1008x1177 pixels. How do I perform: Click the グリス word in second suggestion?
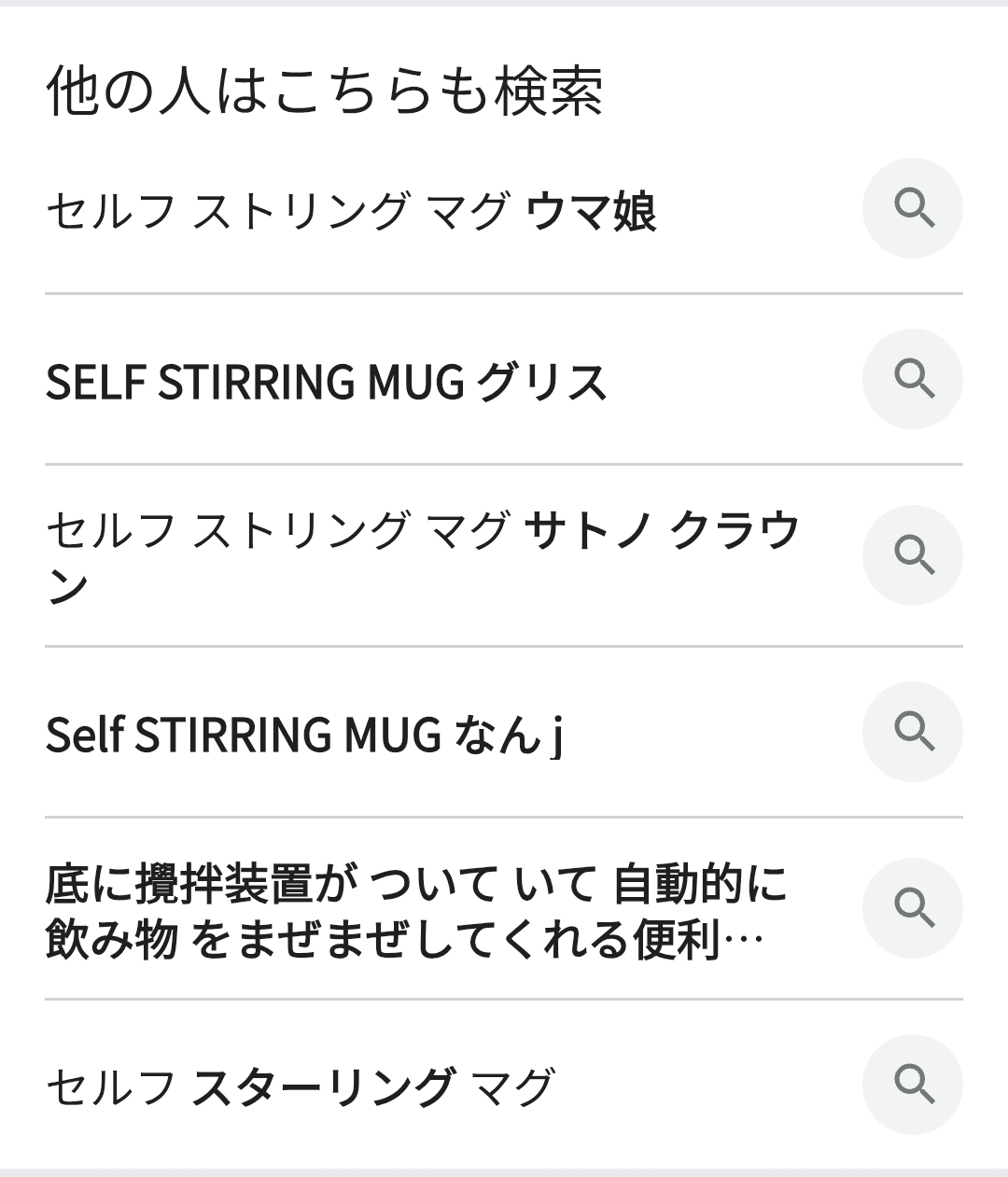tap(541, 382)
